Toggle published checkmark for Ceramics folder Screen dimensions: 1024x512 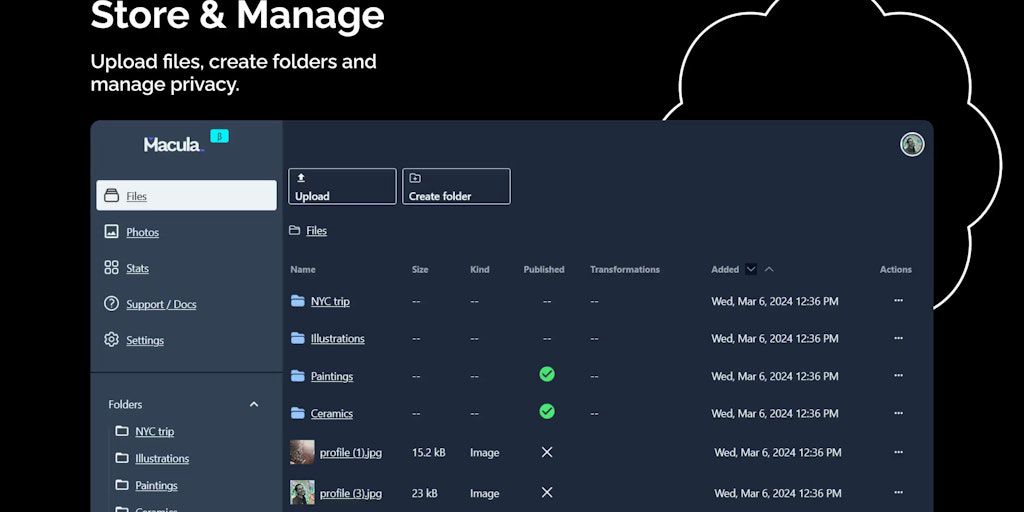[x=546, y=411]
